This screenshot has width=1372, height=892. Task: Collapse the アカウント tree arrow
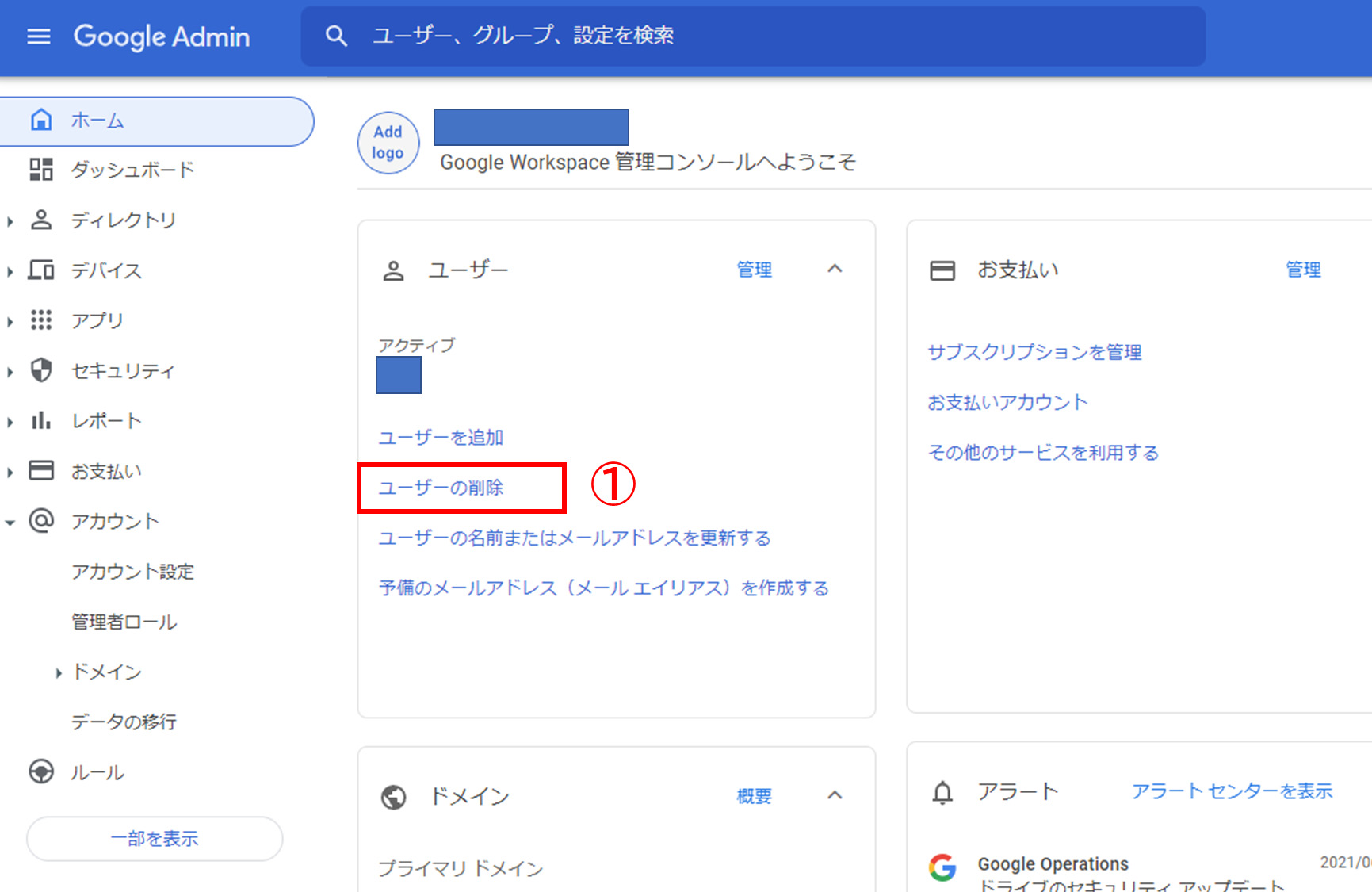pos(10,523)
